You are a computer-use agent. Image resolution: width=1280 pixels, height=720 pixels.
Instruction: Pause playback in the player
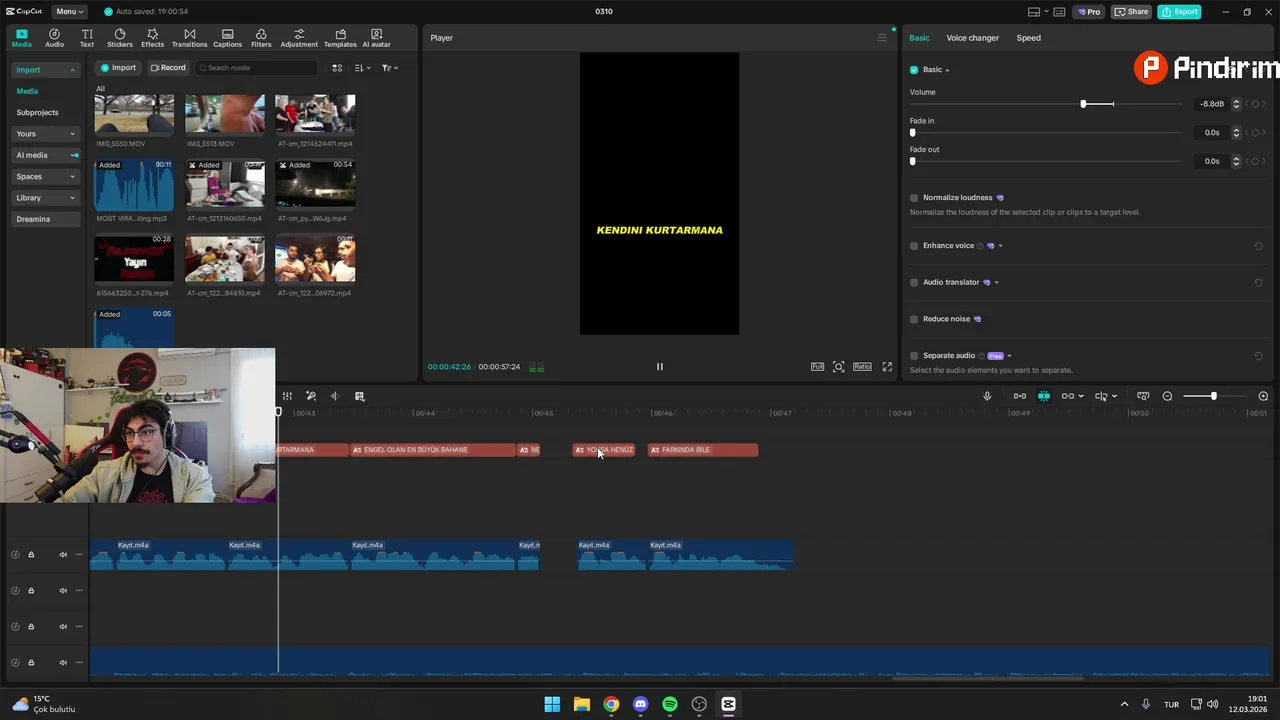pyautogui.click(x=659, y=367)
